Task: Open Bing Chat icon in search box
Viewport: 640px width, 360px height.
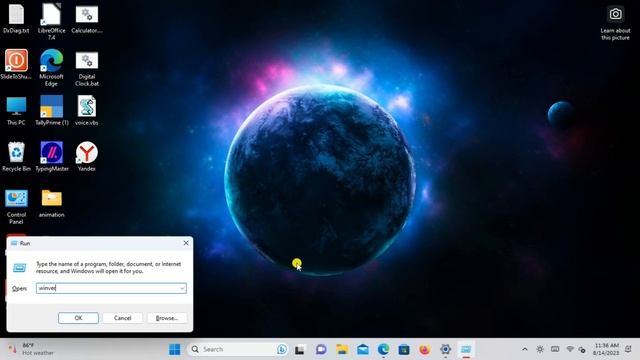Action: point(282,349)
